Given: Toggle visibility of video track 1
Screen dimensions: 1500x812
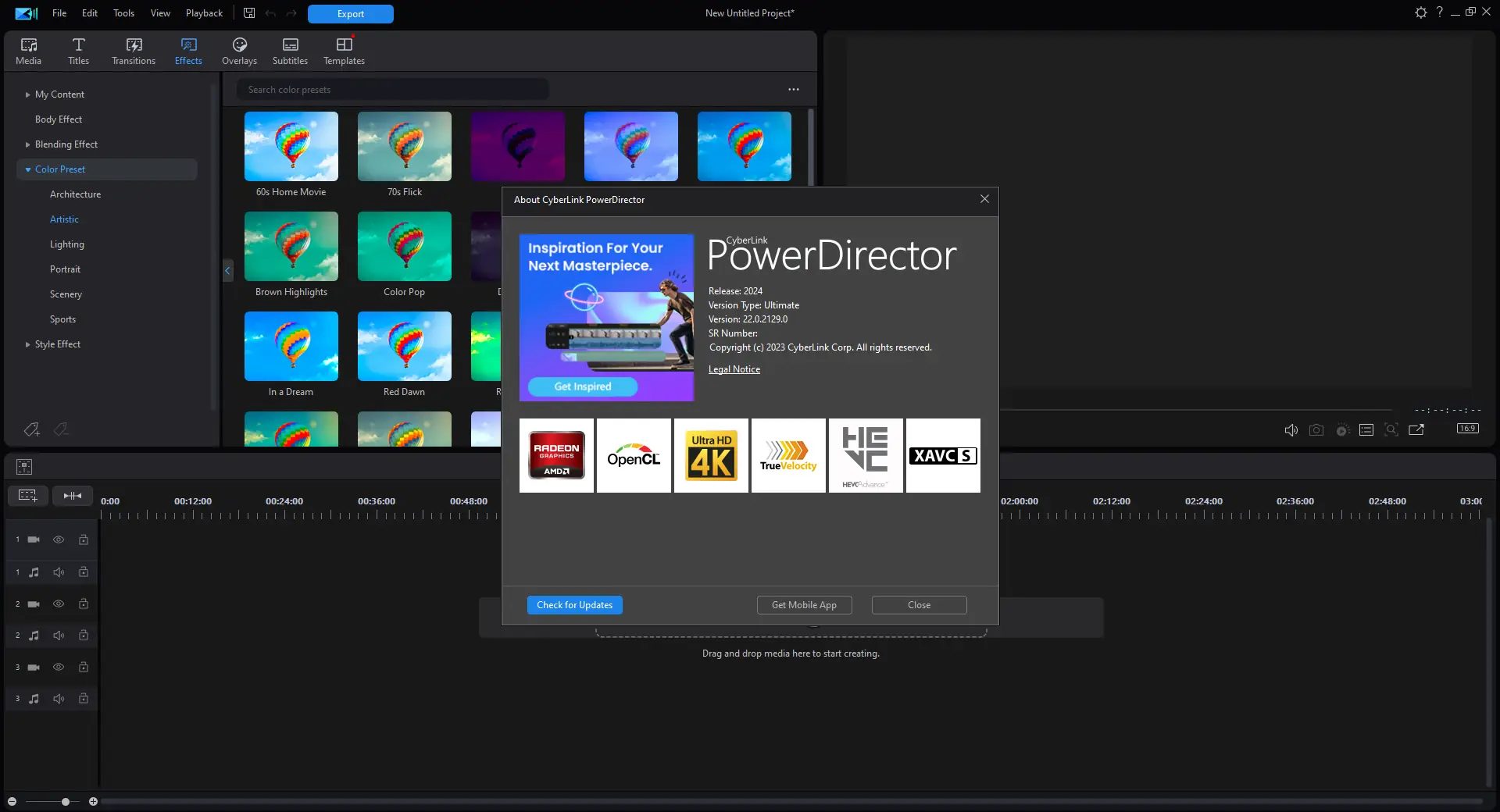Looking at the screenshot, I should point(59,540).
